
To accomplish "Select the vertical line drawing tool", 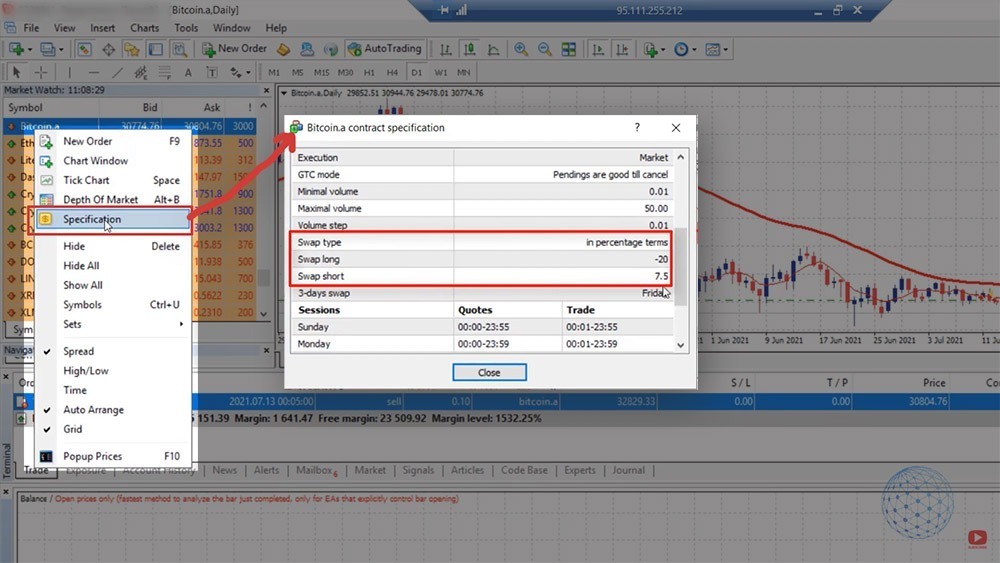I will pyautogui.click(x=70, y=72).
